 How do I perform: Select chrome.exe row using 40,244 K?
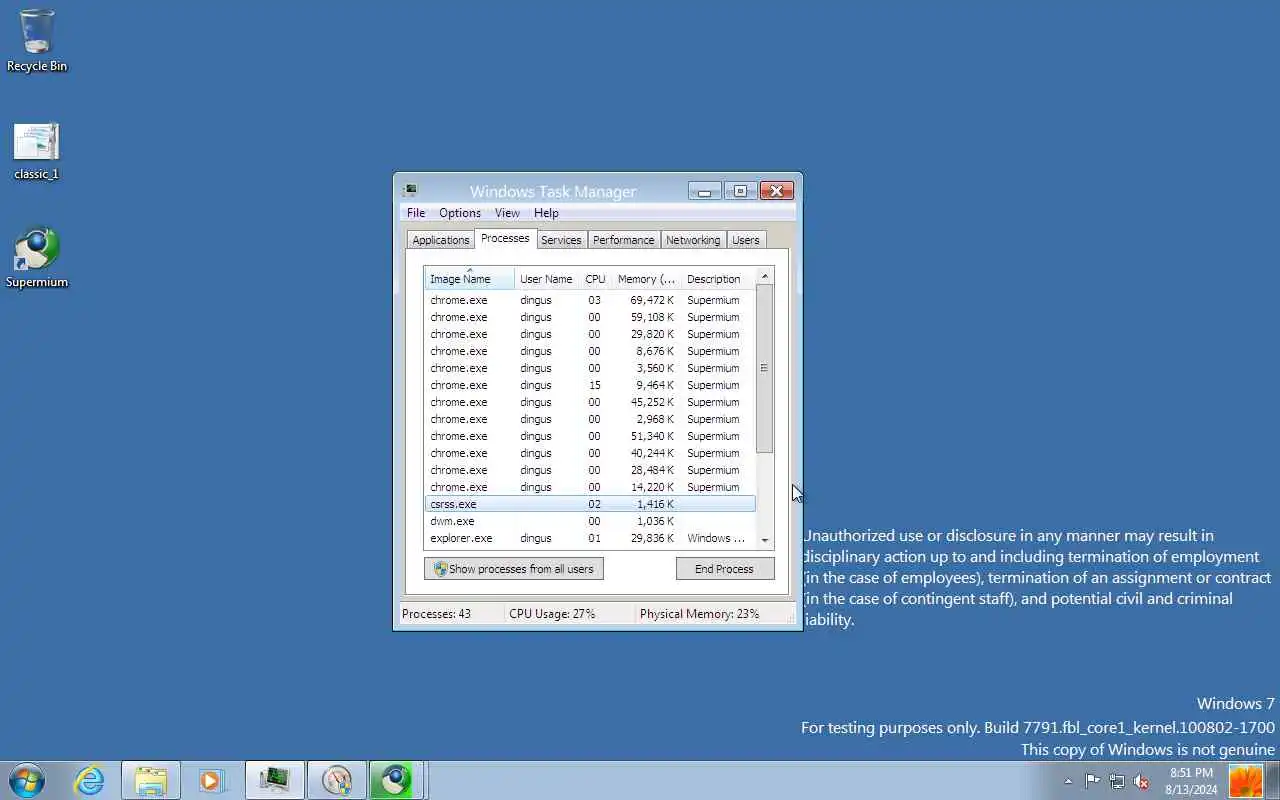point(590,453)
